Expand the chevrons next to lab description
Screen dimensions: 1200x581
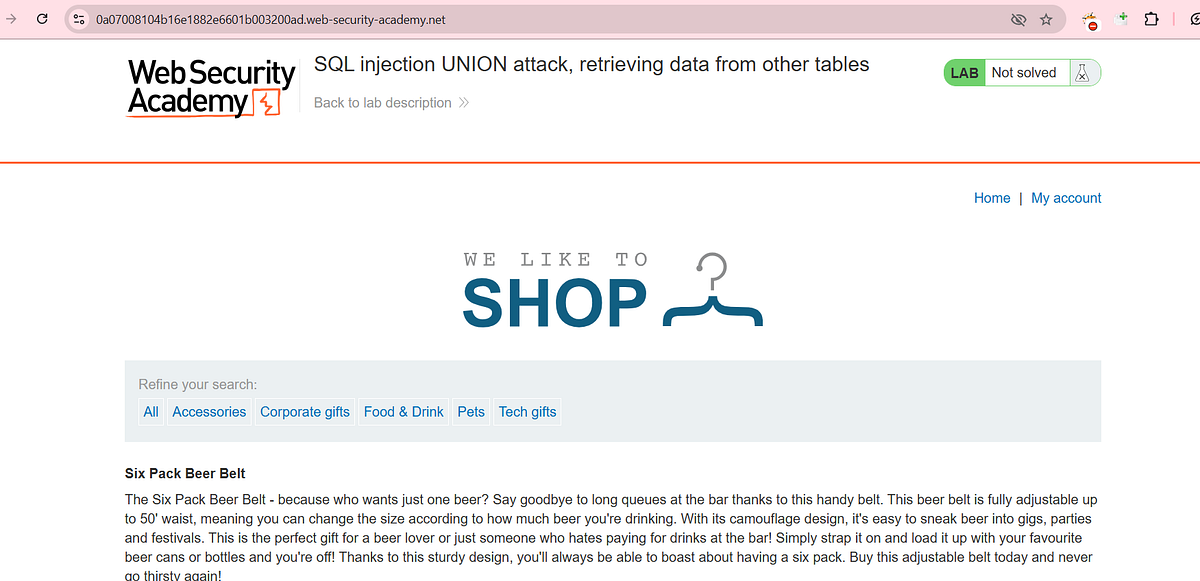click(x=462, y=102)
